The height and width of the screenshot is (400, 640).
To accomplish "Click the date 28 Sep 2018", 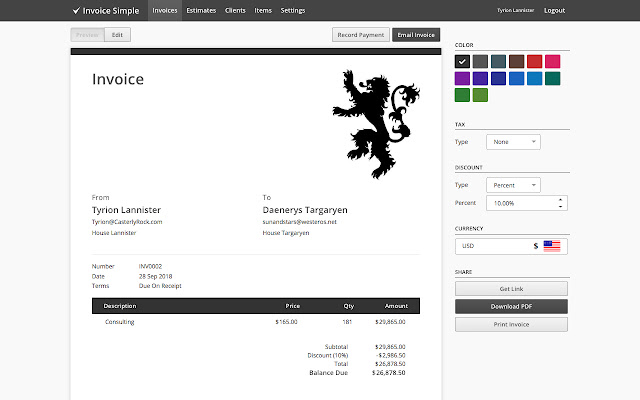I will tap(156, 276).
